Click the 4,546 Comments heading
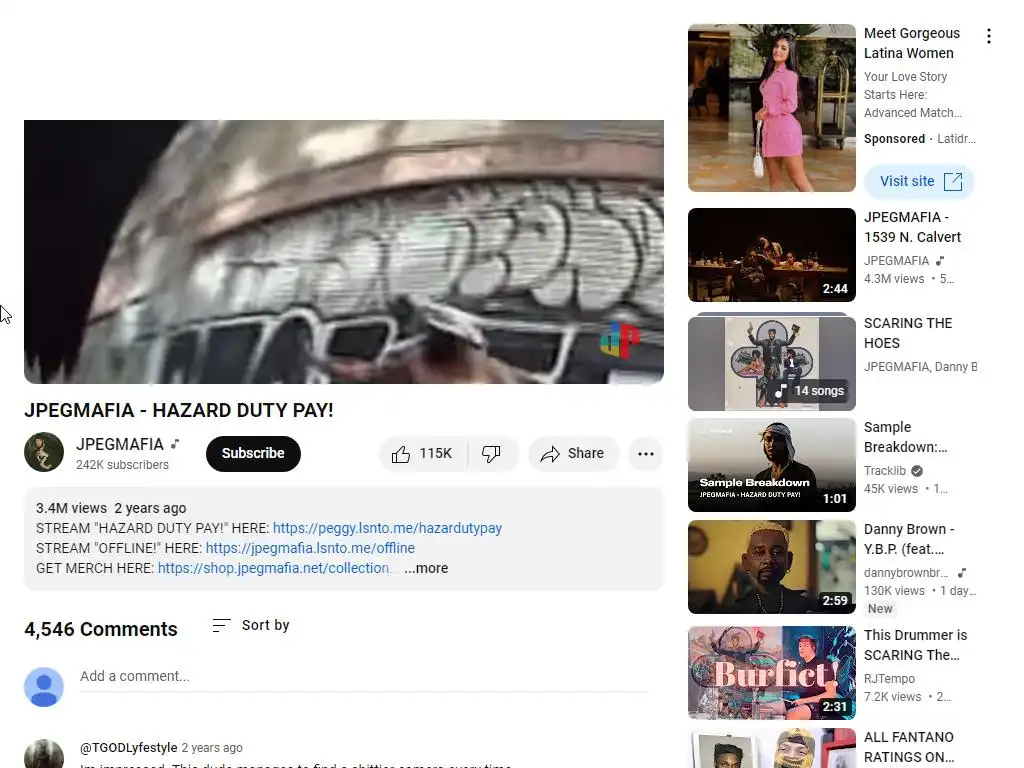 pyautogui.click(x=101, y=629)
